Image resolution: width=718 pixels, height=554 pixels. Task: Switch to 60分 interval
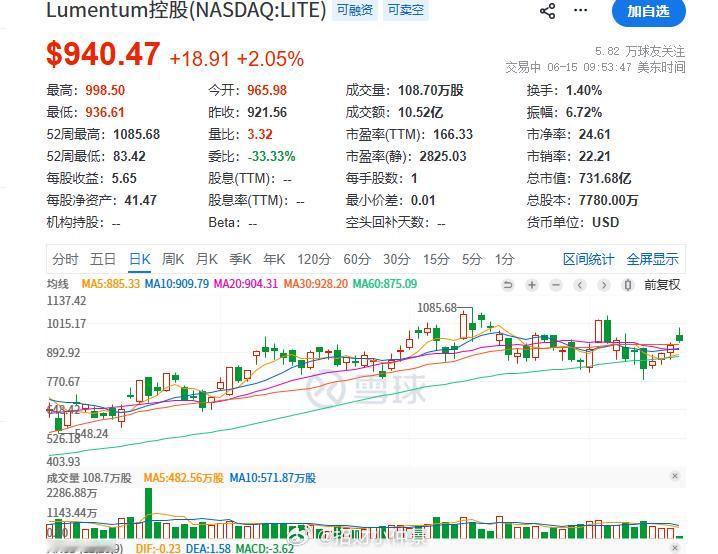click(357, 260)
